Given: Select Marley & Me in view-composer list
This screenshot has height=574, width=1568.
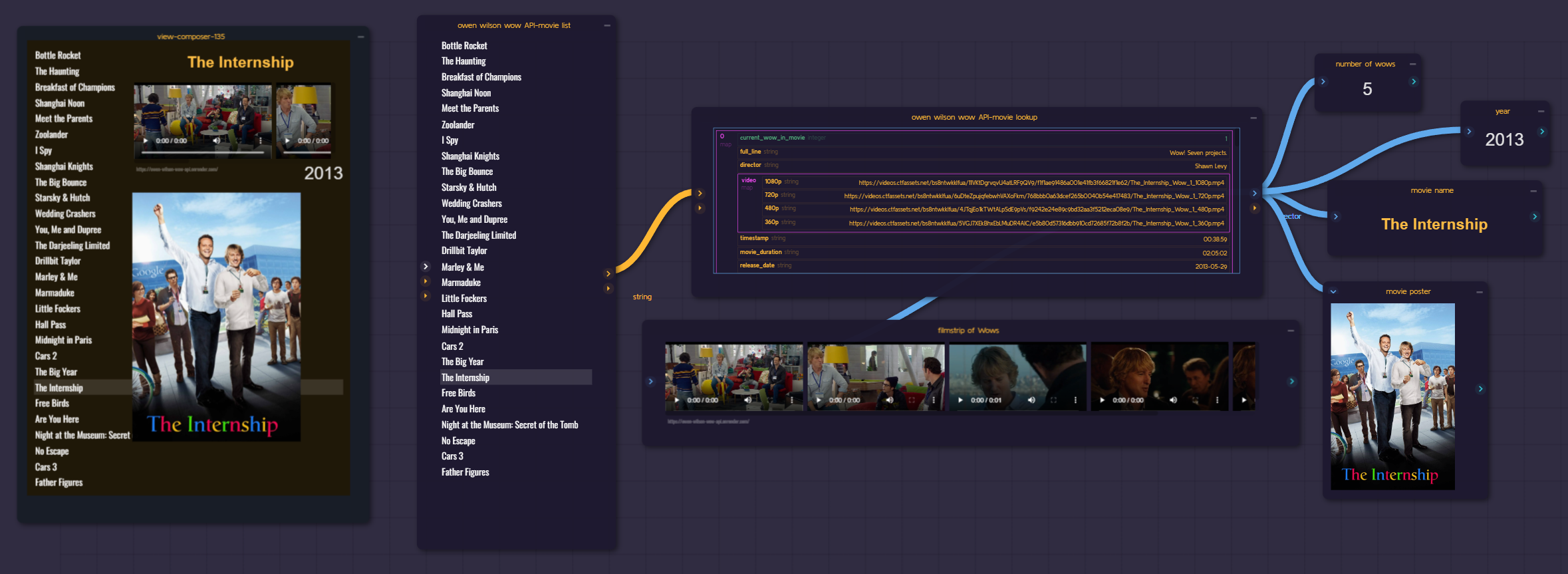Looking at the screenshot, I should (56, 277).
